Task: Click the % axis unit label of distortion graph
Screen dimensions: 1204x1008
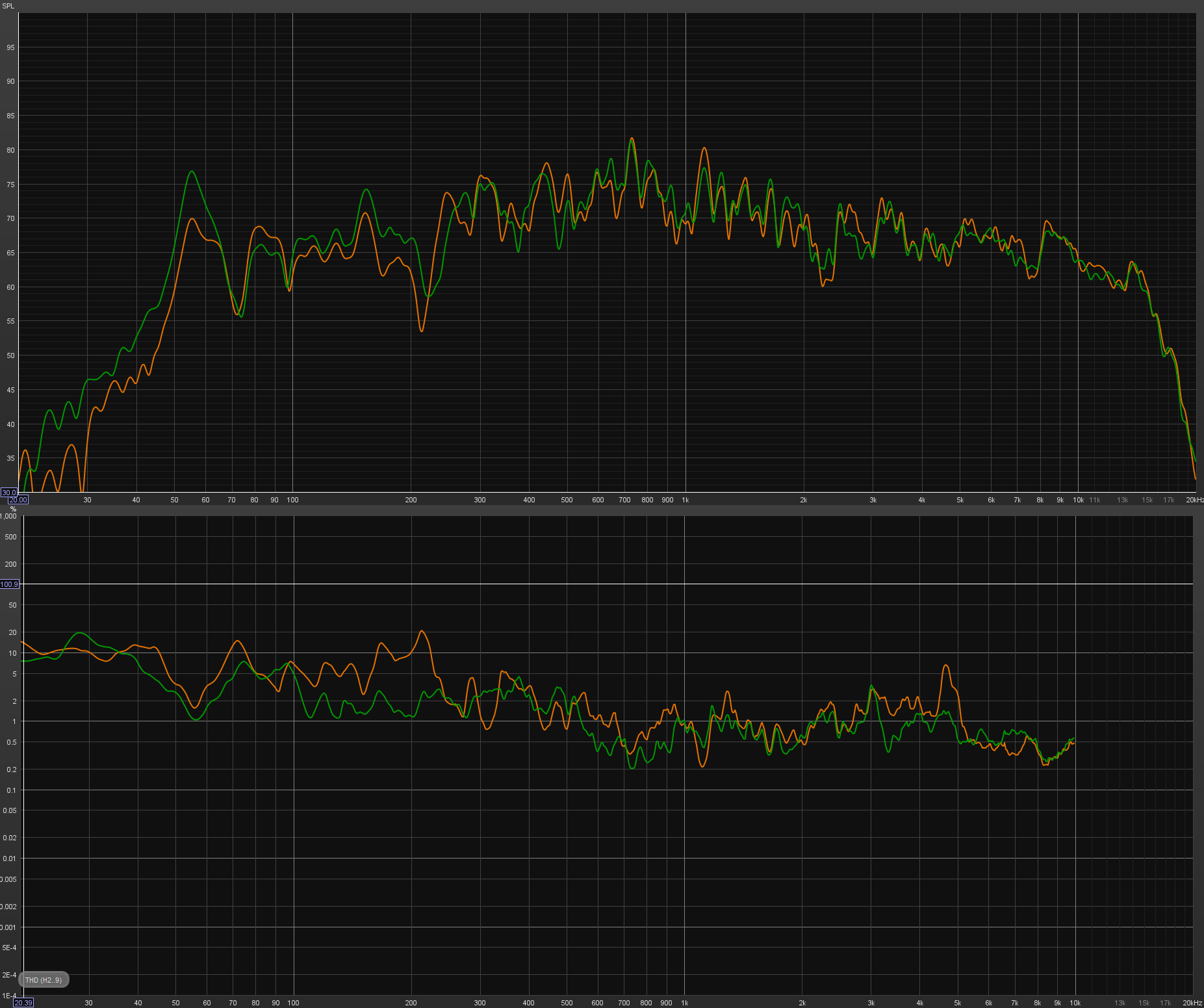Action: pyautogui.click(x=14, y=510)
